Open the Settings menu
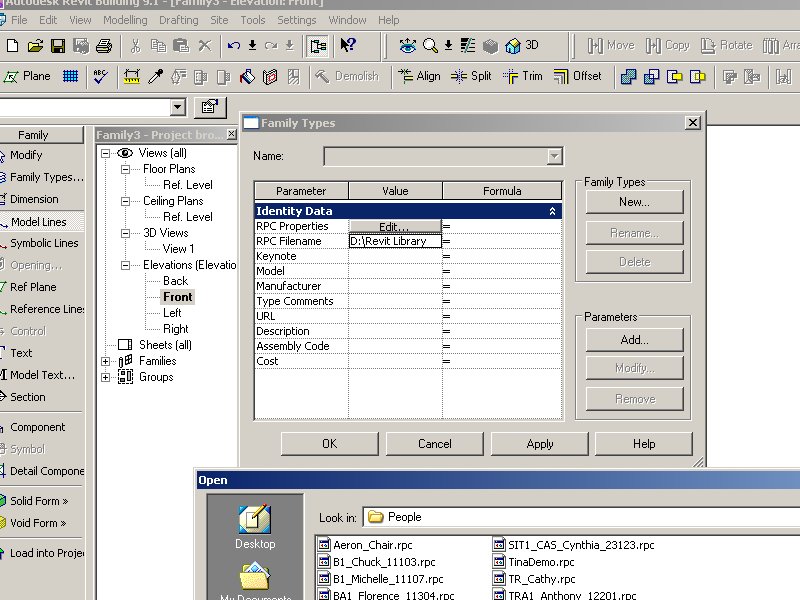Viewport: 800px width, 600px height. click(297, 20)
